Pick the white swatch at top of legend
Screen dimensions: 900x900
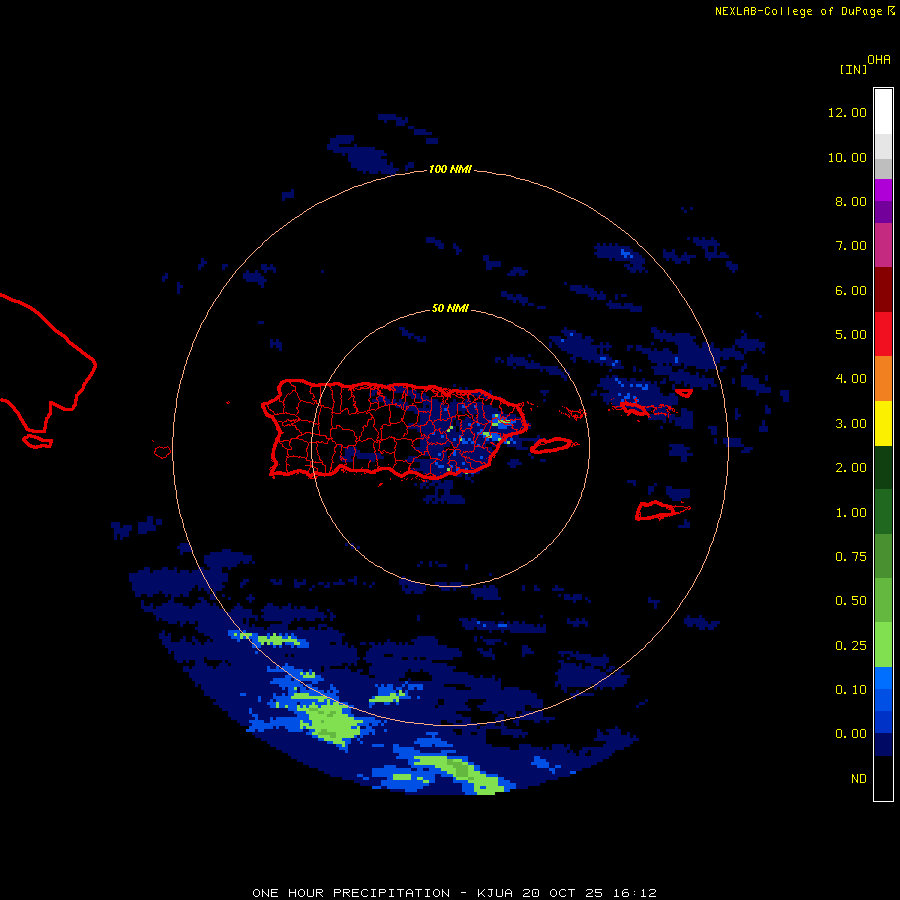pos(883,111)
